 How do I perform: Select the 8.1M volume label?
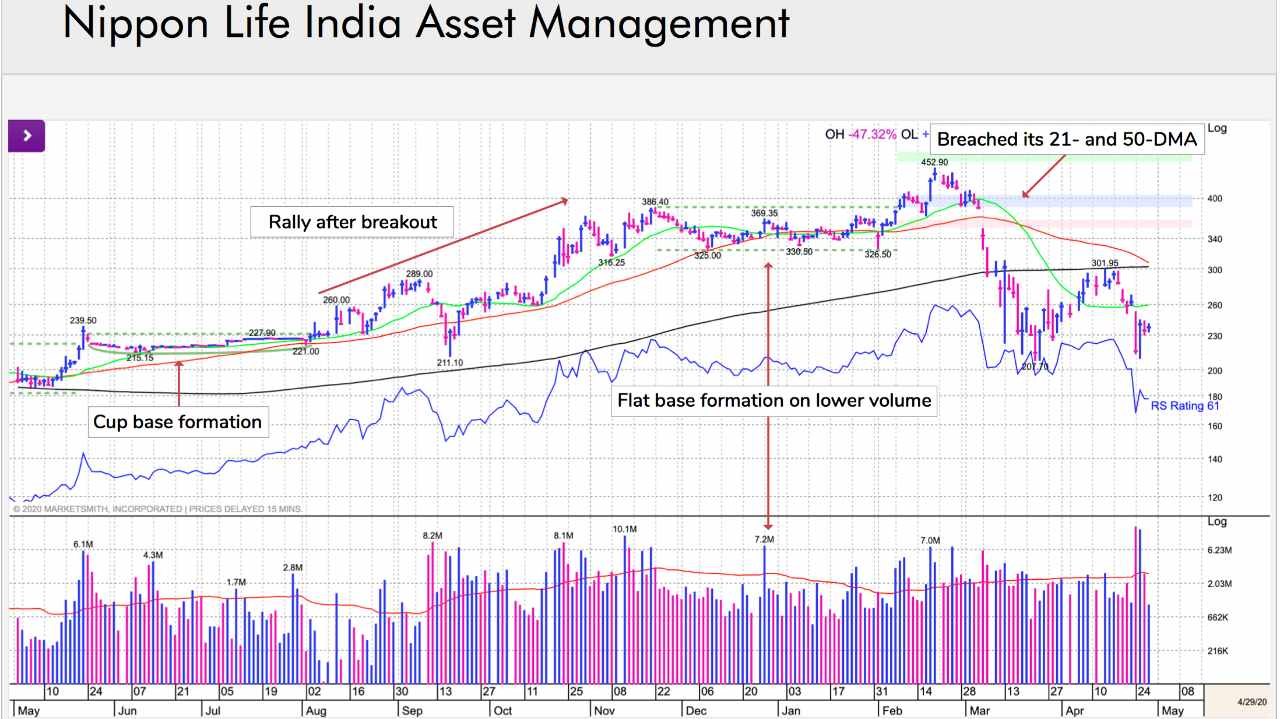click(563, 536)
